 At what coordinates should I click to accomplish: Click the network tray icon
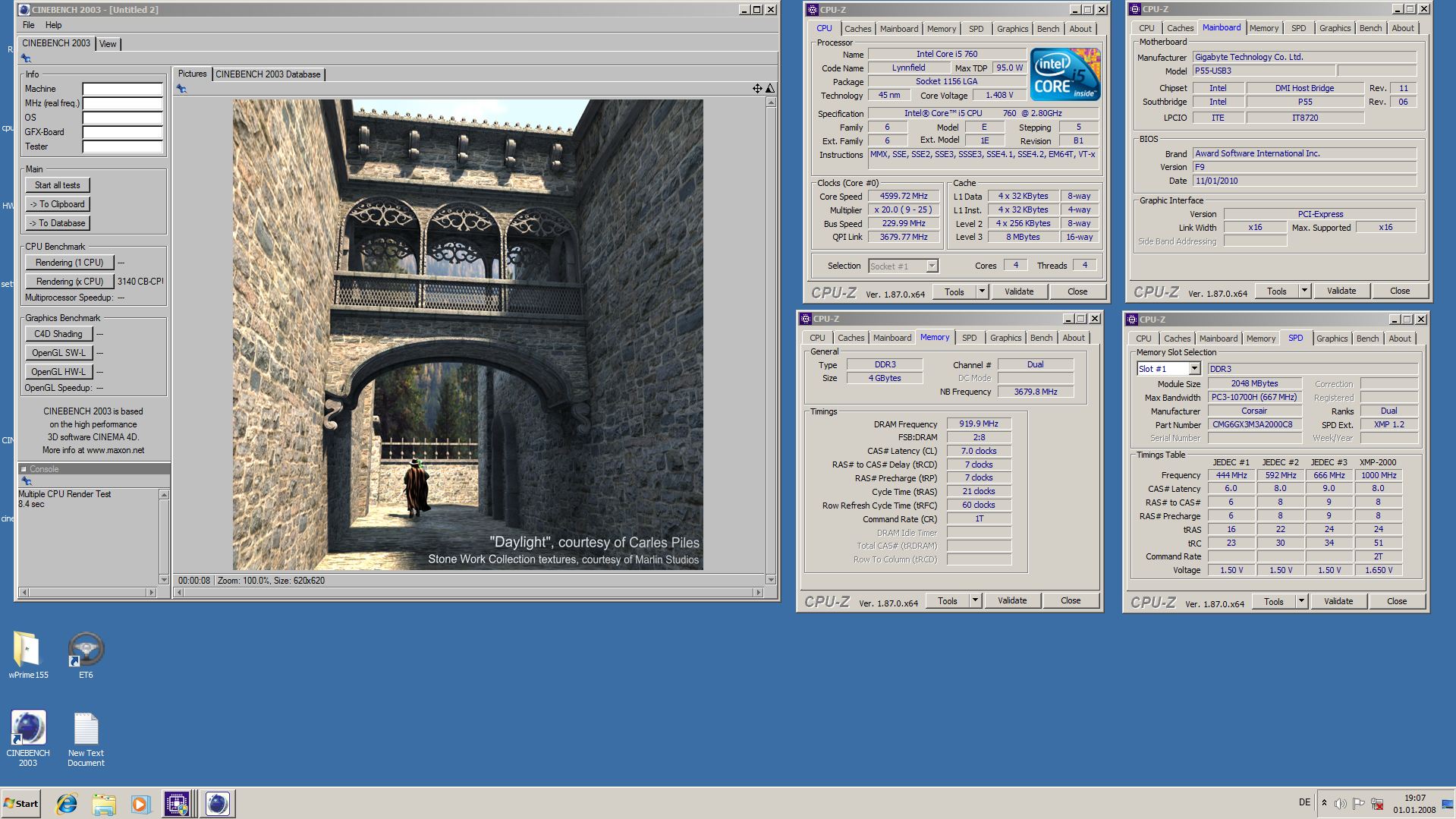pos(1377,803)
